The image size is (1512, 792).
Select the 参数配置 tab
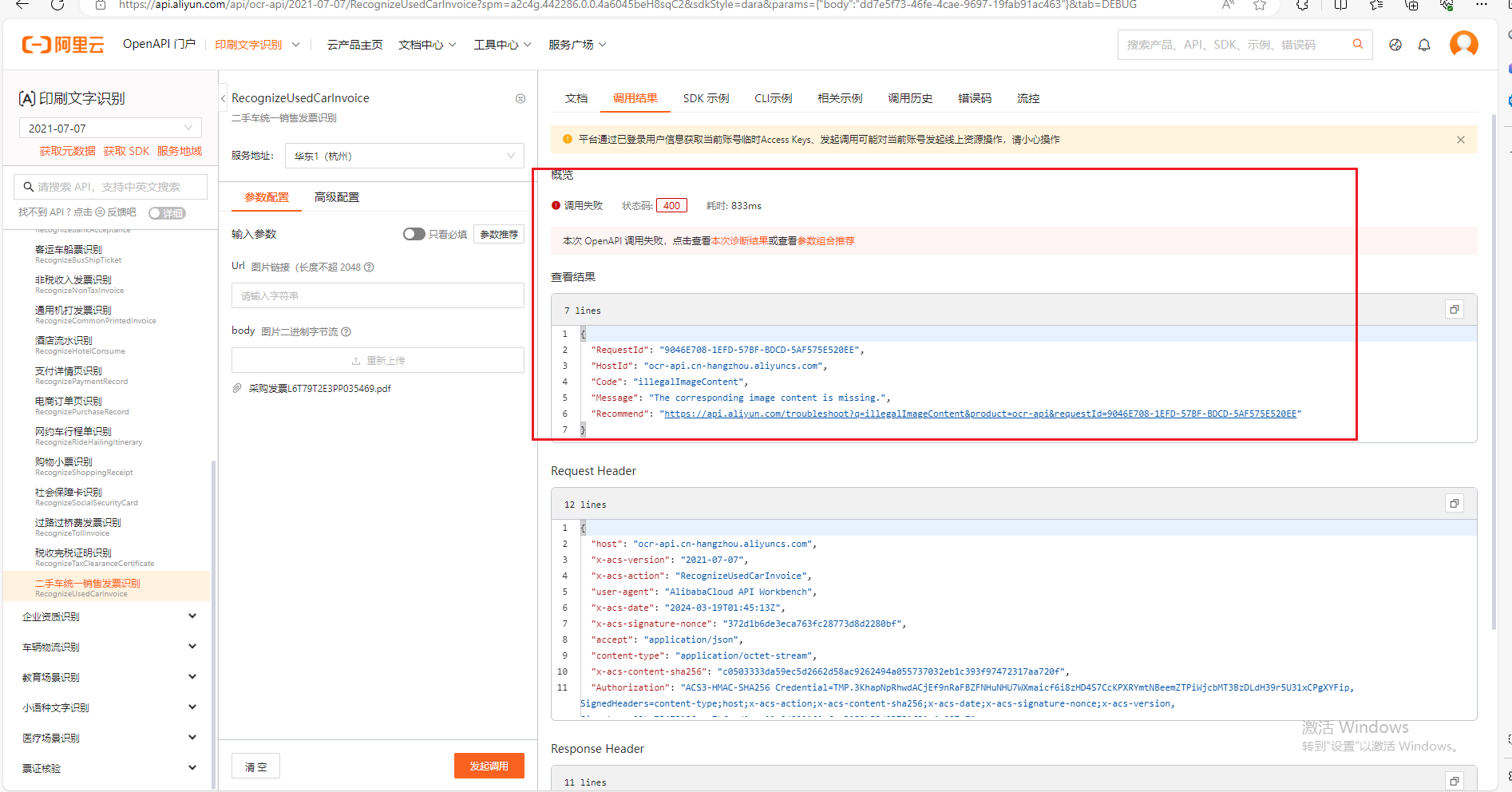click(x=267, y=197)
